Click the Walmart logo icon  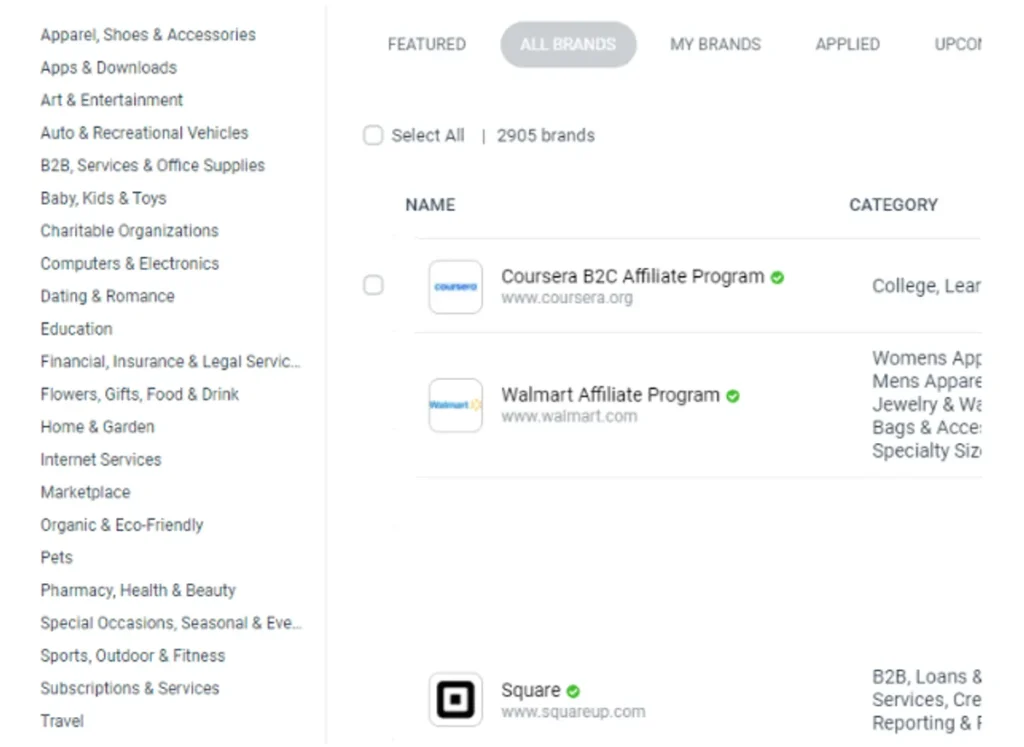pyautogui.click(x=455, y=405)
